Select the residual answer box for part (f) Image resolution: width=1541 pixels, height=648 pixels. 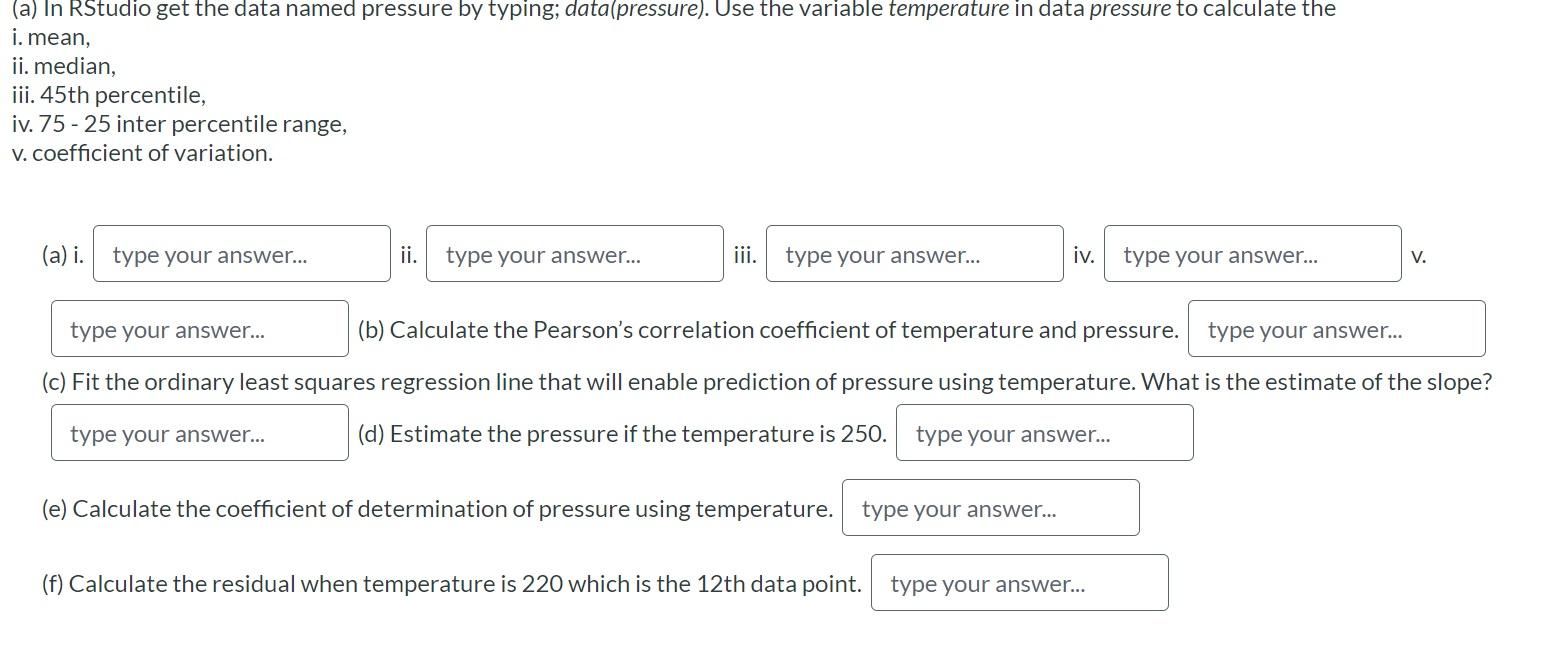pos(1020,582)
